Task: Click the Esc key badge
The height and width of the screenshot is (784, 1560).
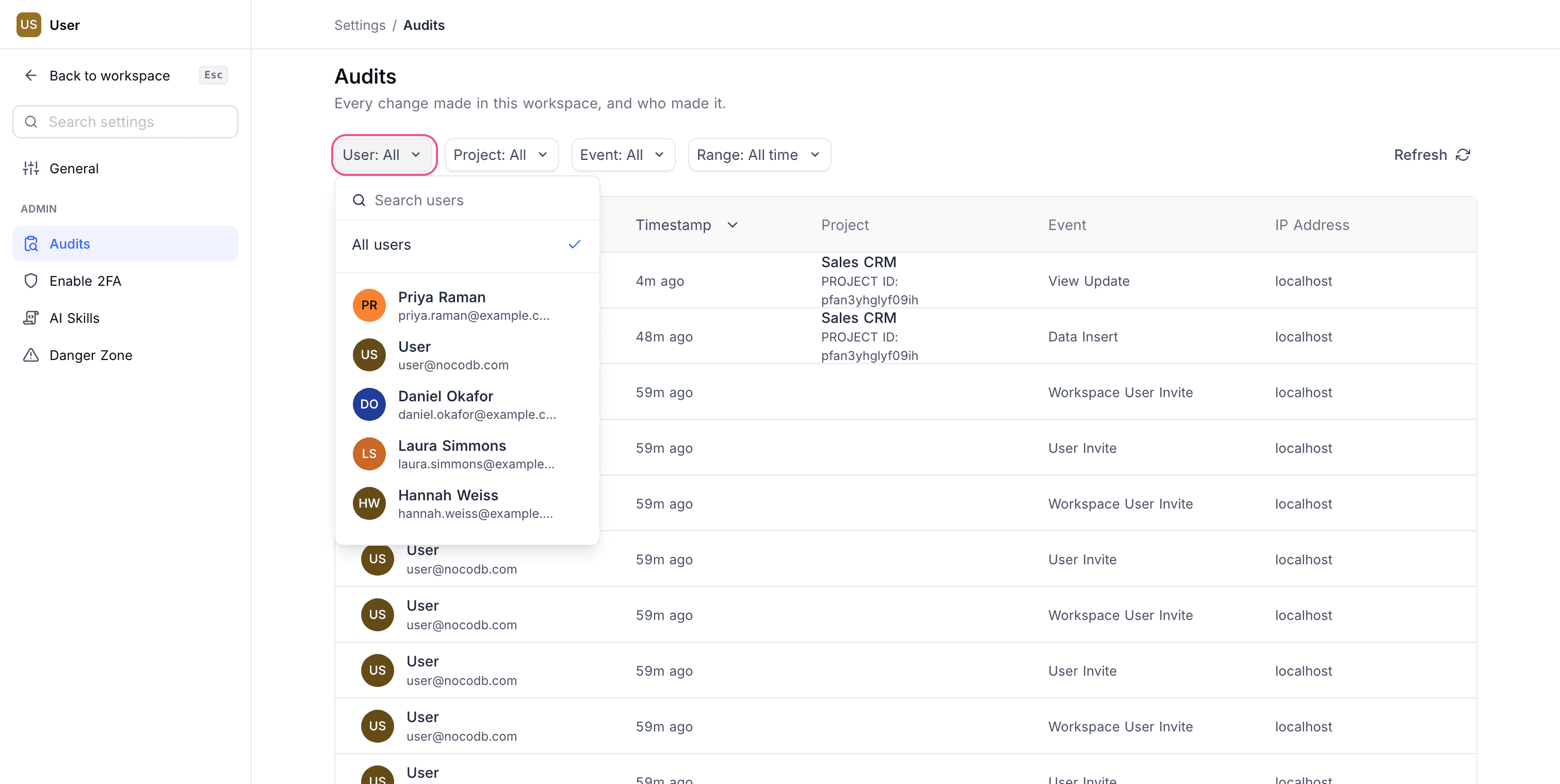Action: click(x=213, y=75)
